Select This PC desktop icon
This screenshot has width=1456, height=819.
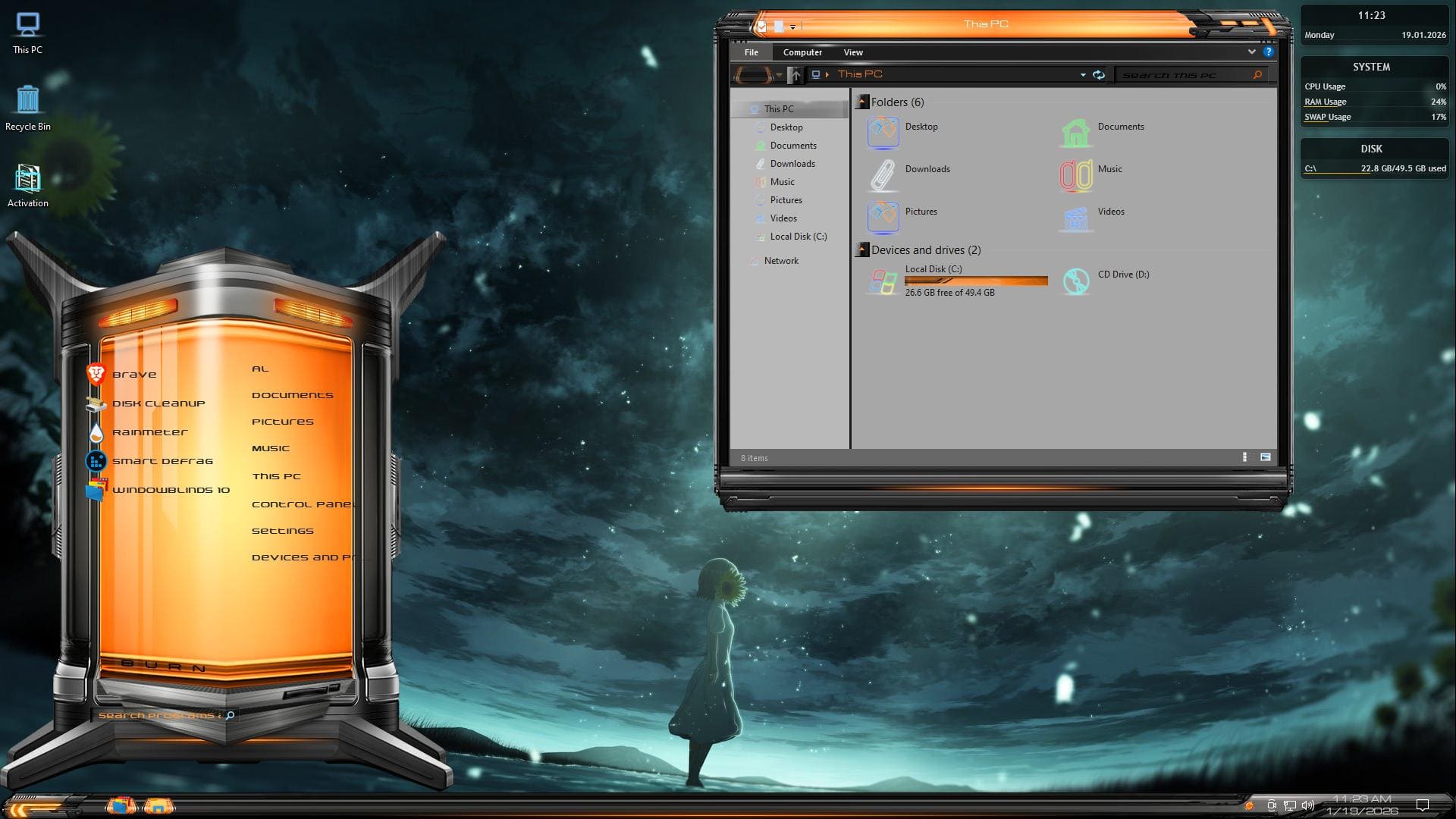(x=28, y=33)
